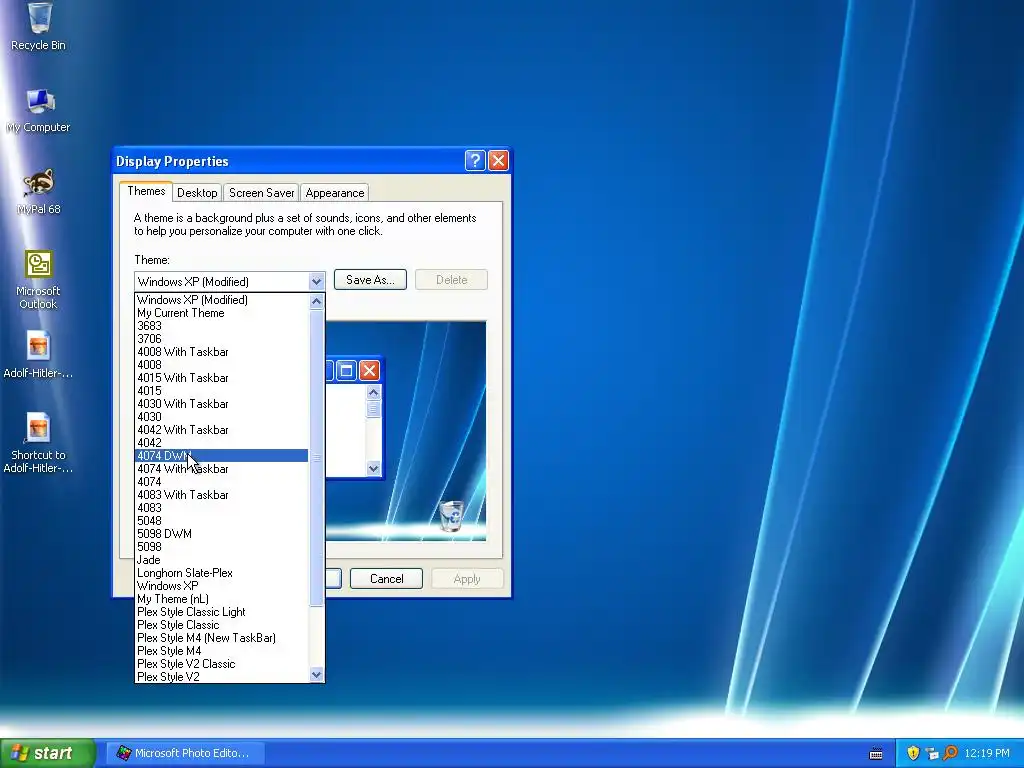The image size is (1024, 768).
Task: Pick the plain '4030' theme entry
Action: coord(221,417)
